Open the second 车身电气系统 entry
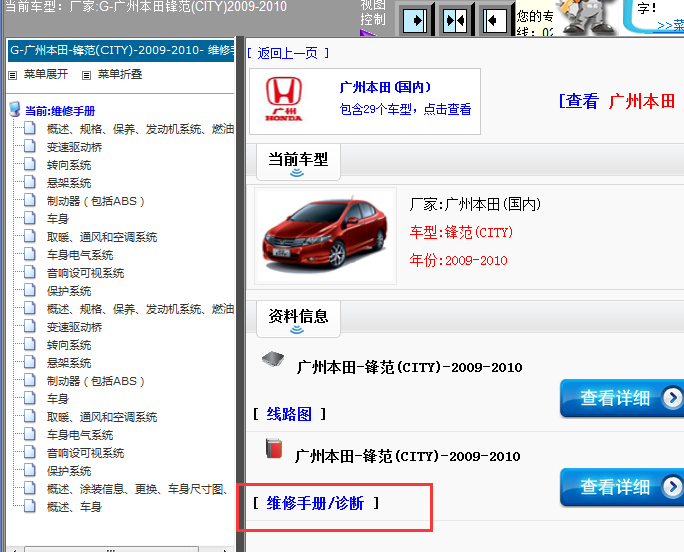Screen dimensions: 684x552 click(80, 435)
